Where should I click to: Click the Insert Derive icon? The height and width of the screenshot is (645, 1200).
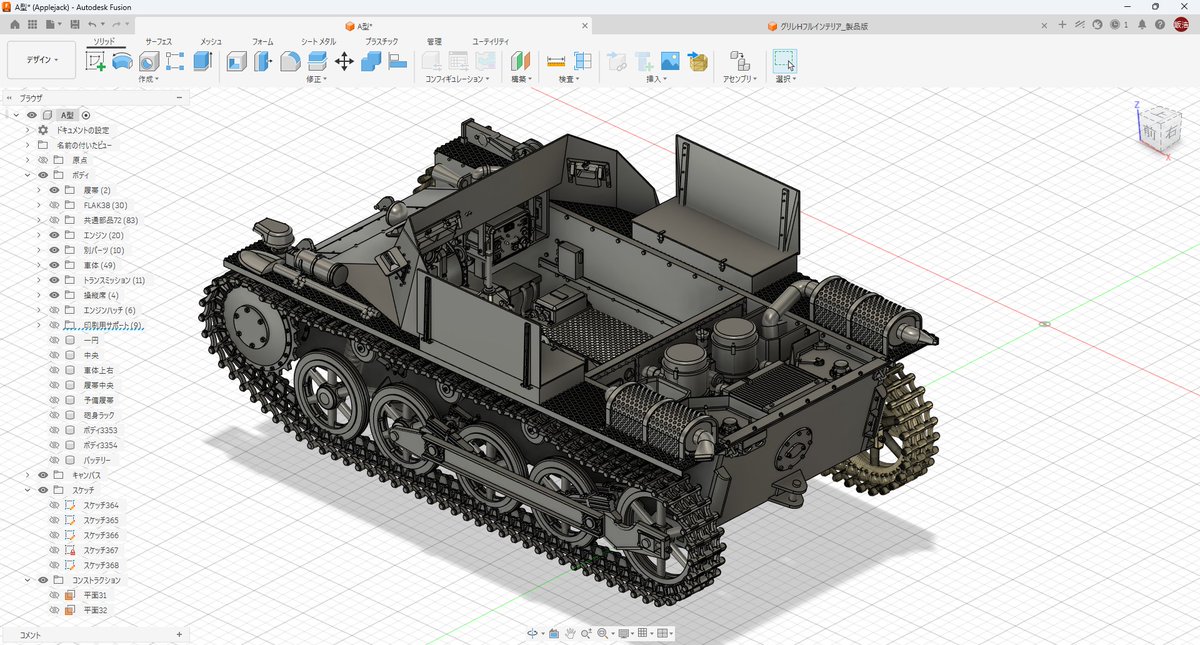tap(617, 61)
